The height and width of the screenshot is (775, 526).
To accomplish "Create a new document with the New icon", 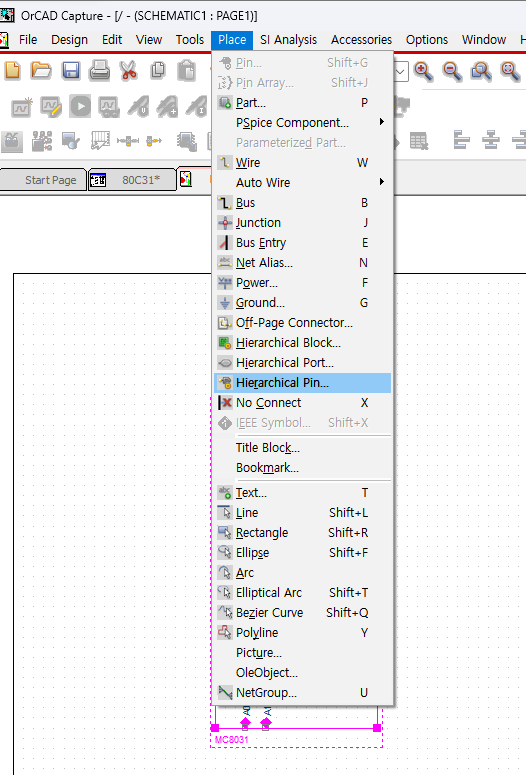I will (x=12, y=71).
